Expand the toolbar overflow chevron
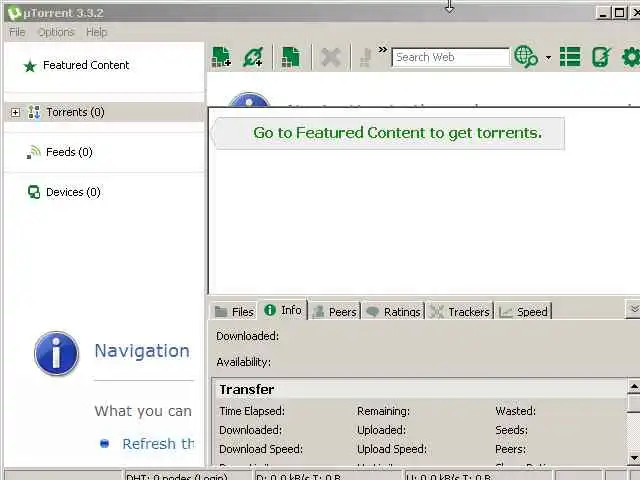Screen dimensions: 640x480 point(382,50)
